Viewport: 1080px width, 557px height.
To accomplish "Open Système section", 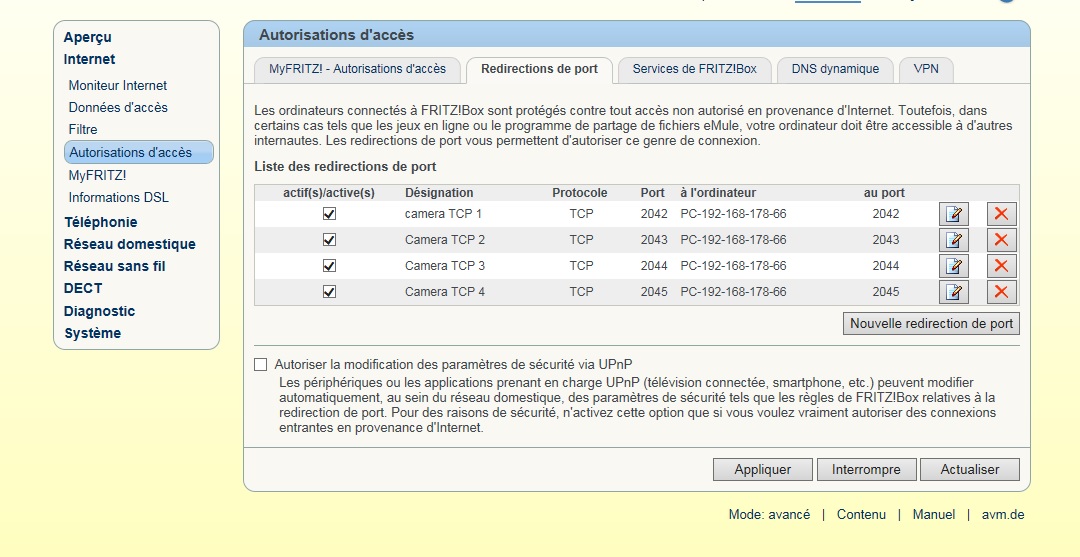I will click(x=92, y=333).
